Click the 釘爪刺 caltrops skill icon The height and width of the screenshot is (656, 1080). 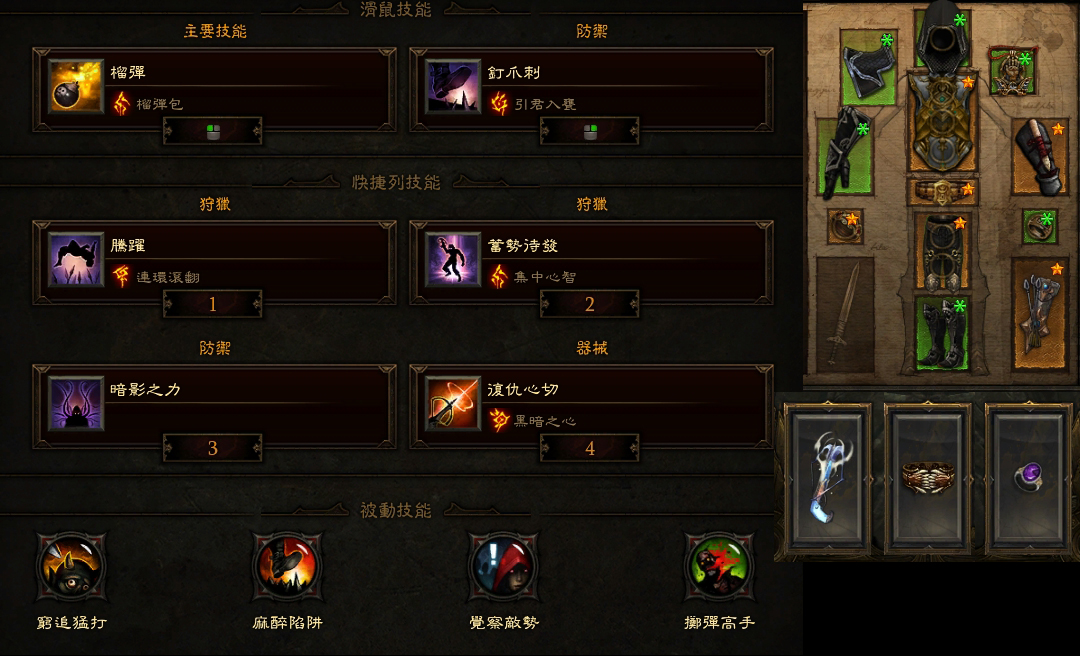click(453, 86)
